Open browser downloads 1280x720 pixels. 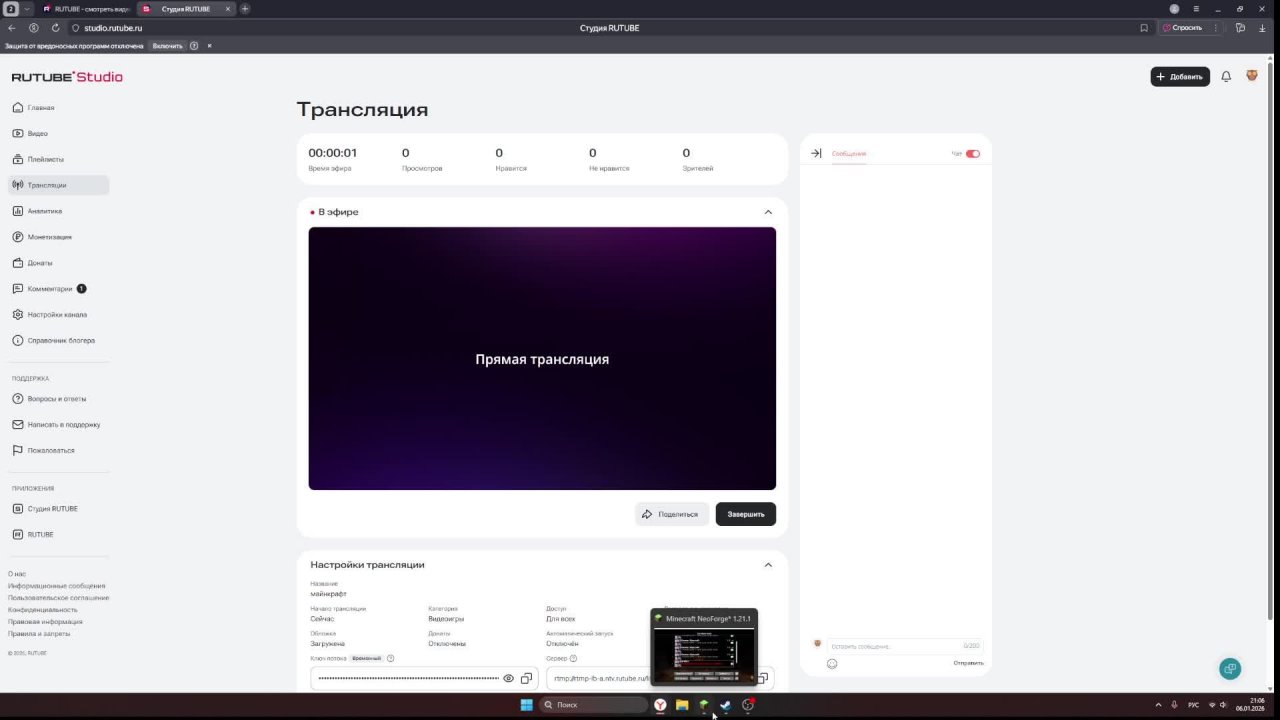click(1263, 28)
